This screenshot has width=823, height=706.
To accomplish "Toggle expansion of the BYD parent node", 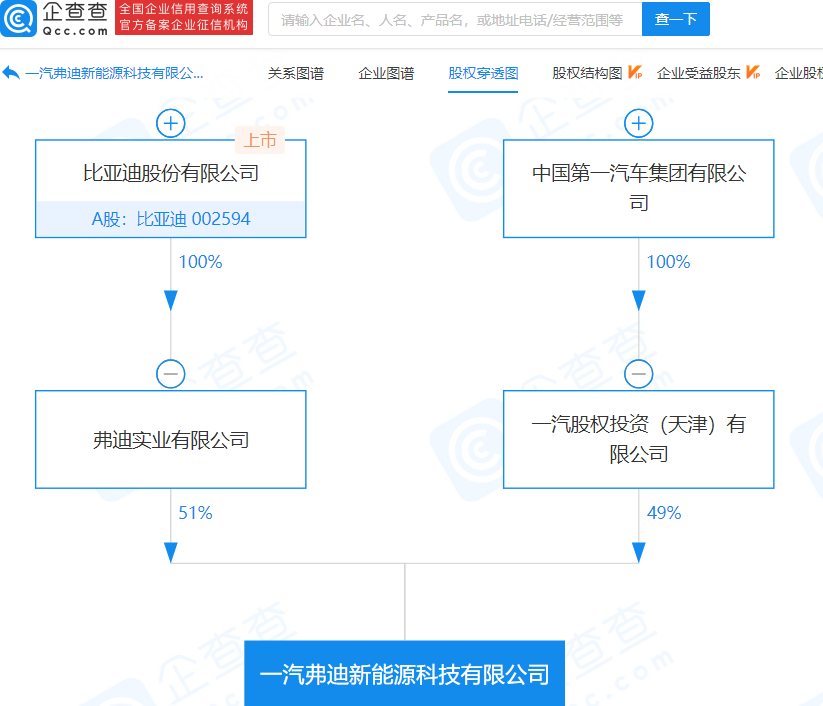I will click(x=170, y=123).
